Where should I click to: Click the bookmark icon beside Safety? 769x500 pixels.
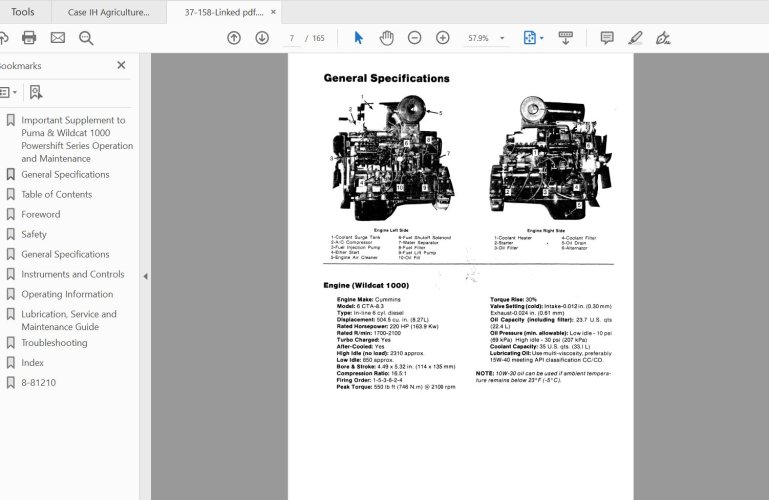10,234
